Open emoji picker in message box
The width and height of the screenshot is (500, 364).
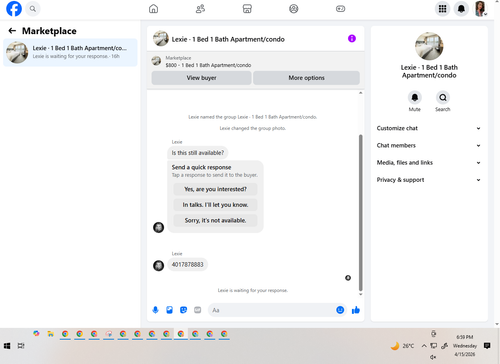(340, 310)
